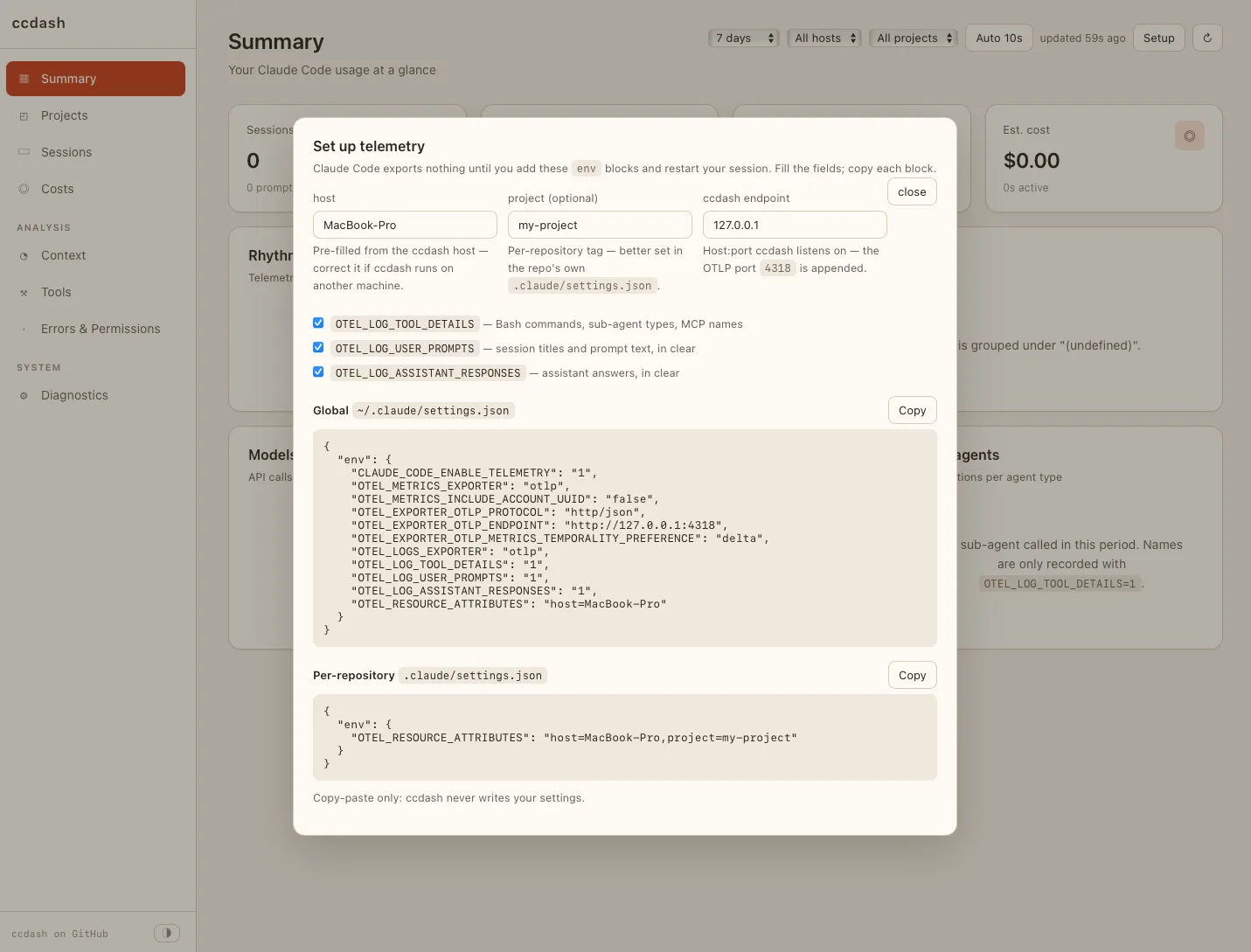Image resolution: width=1251 pixels, height=952 pixels.
Task: Click the Est. cost card coin icon
Action: 1190,136
